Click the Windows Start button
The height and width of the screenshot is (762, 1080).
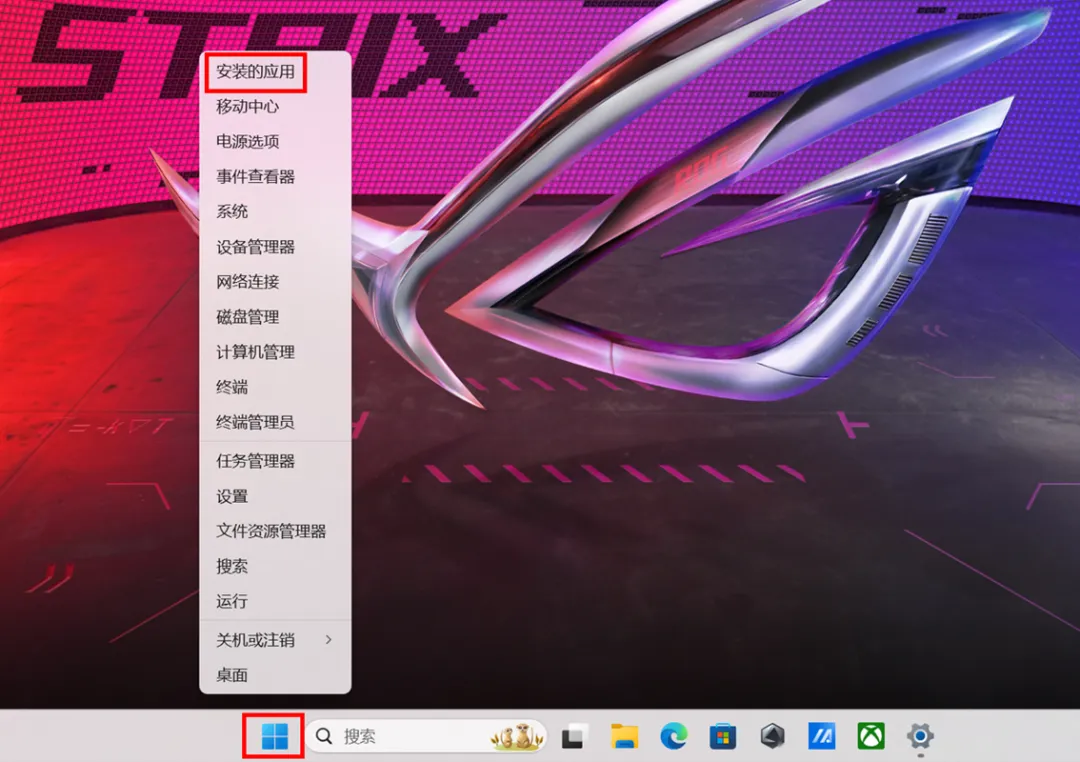(x=275, y=737)
